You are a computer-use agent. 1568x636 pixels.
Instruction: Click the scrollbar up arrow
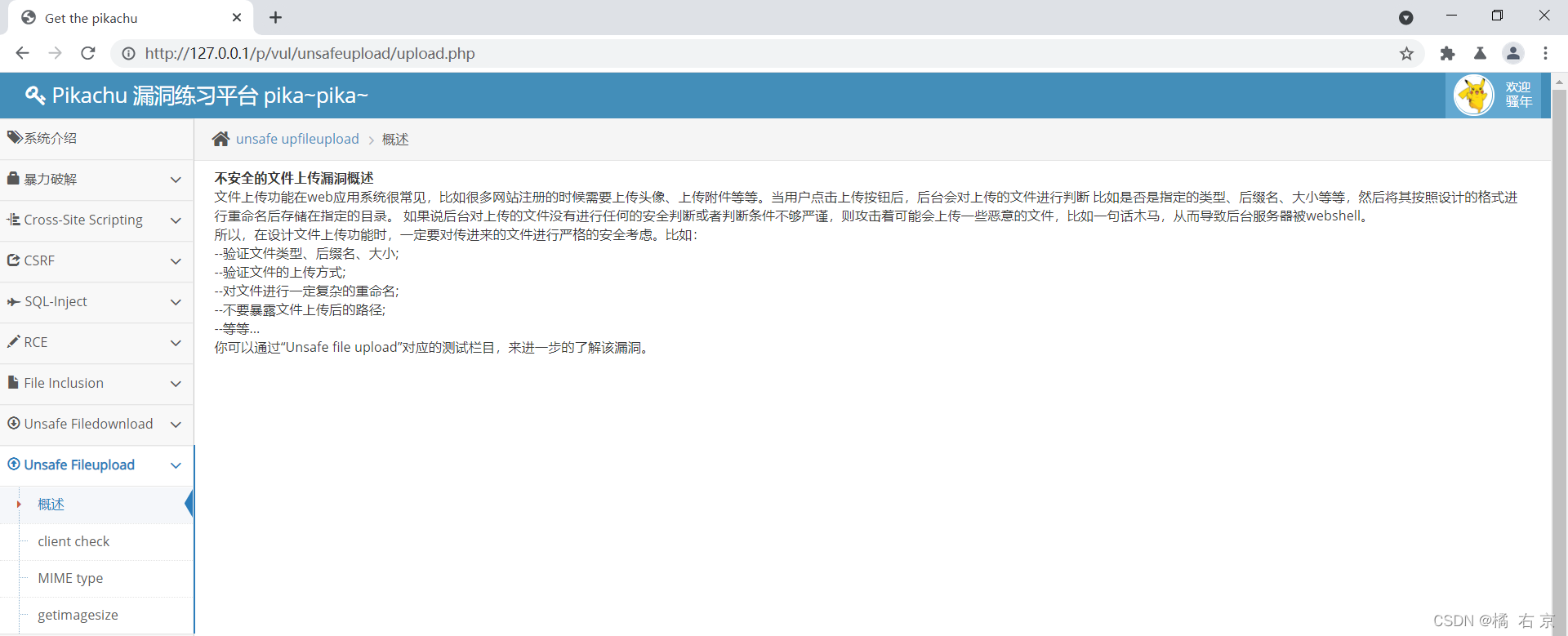coord(1559,81)
